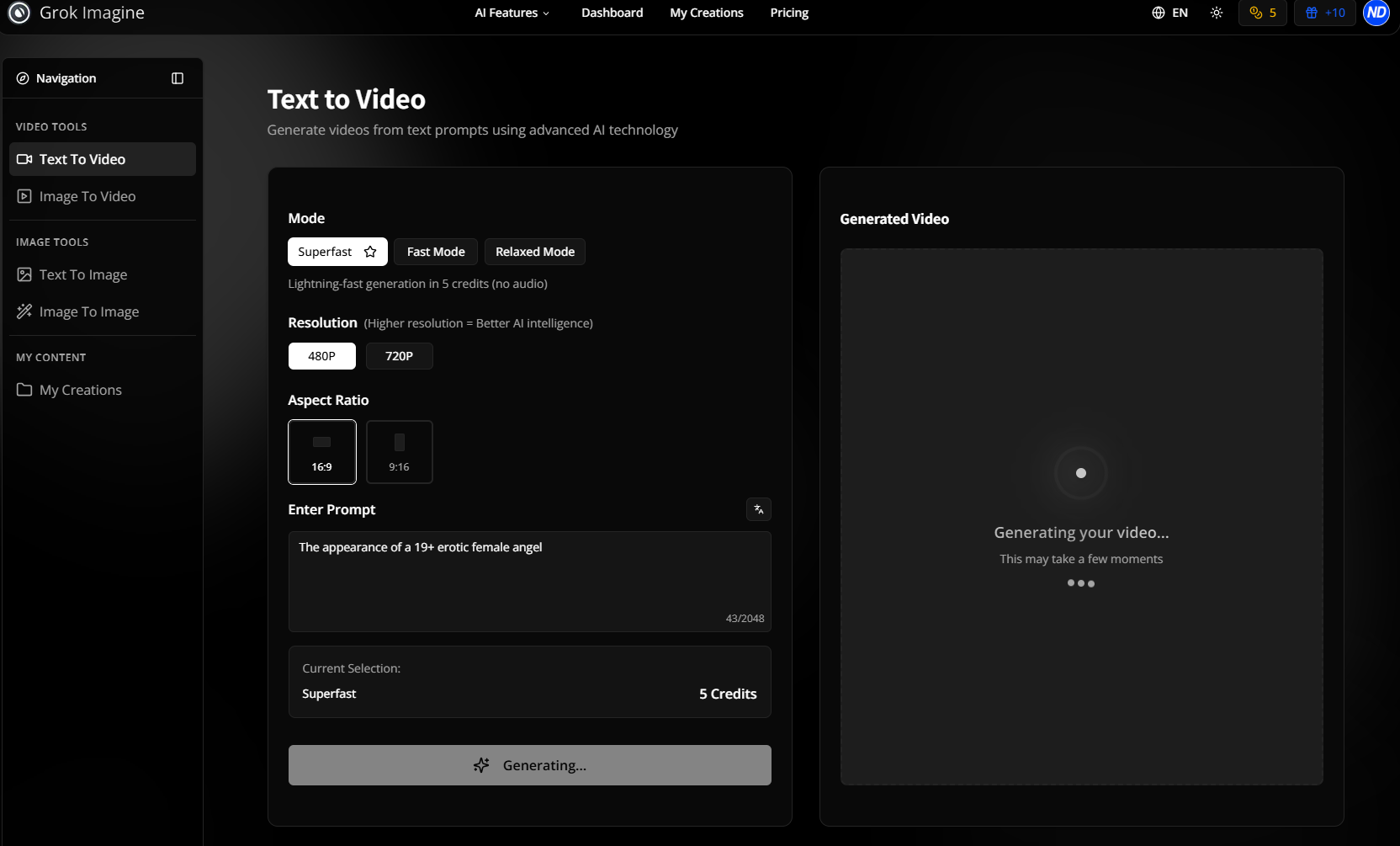This screenshot has height=846, width=1400.
Task: Switch to Relaxed Mode
Action: coord(535,252)
